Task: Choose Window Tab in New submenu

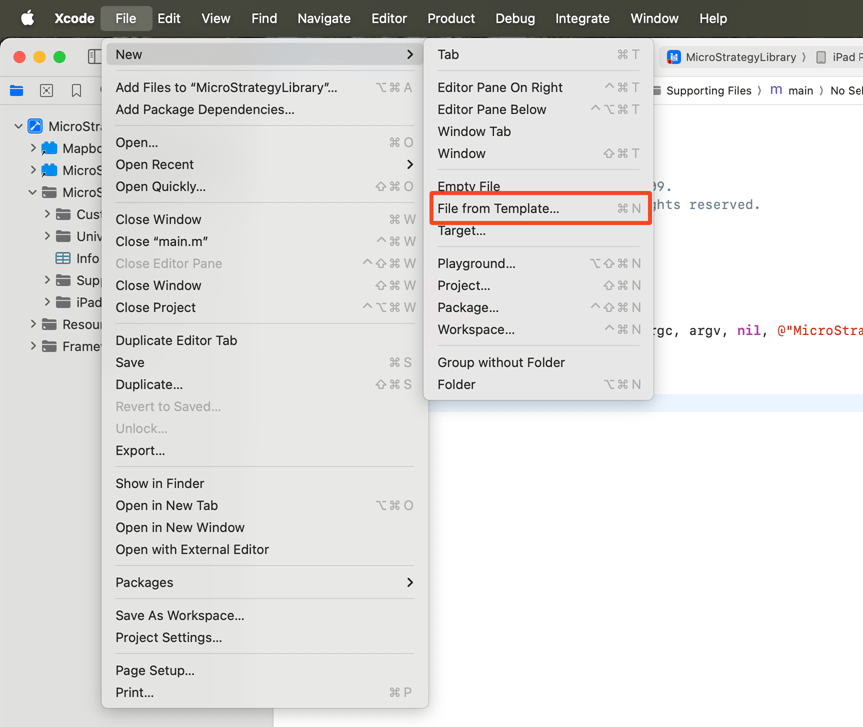Action: pos(539,132)
